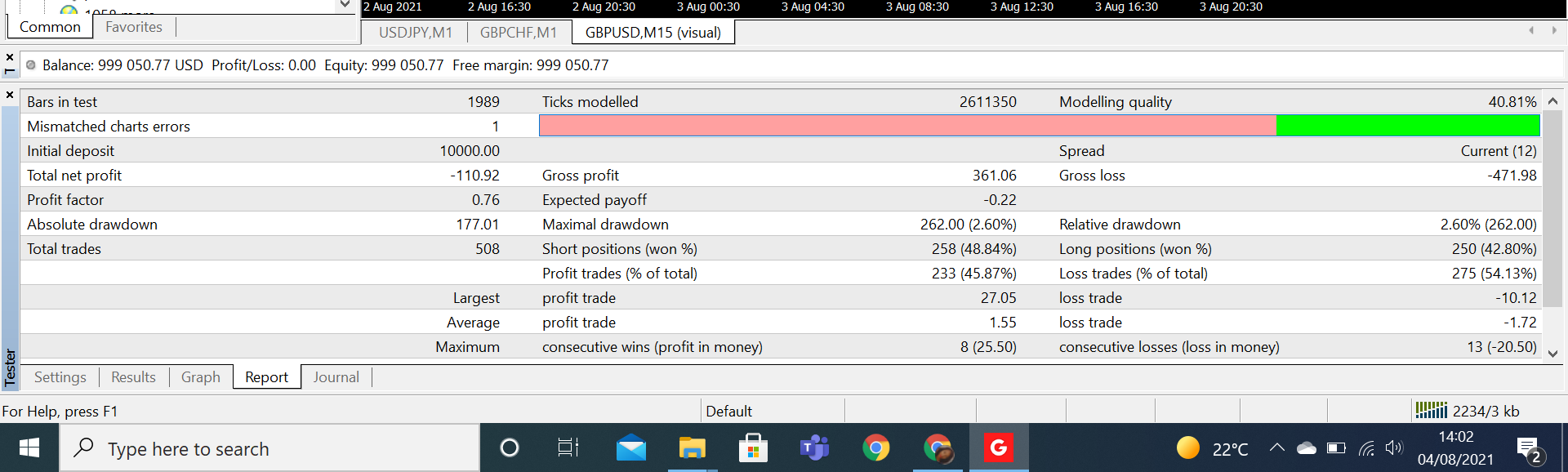Open Tester Results tab
The image size is (1568, 472).
133,377
